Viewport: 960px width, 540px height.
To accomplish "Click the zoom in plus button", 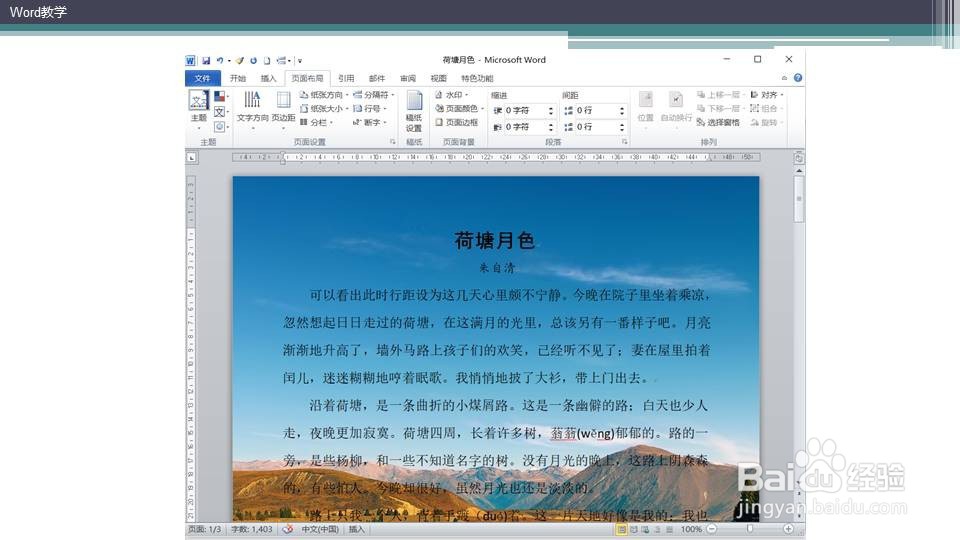I will click(789, 529).
